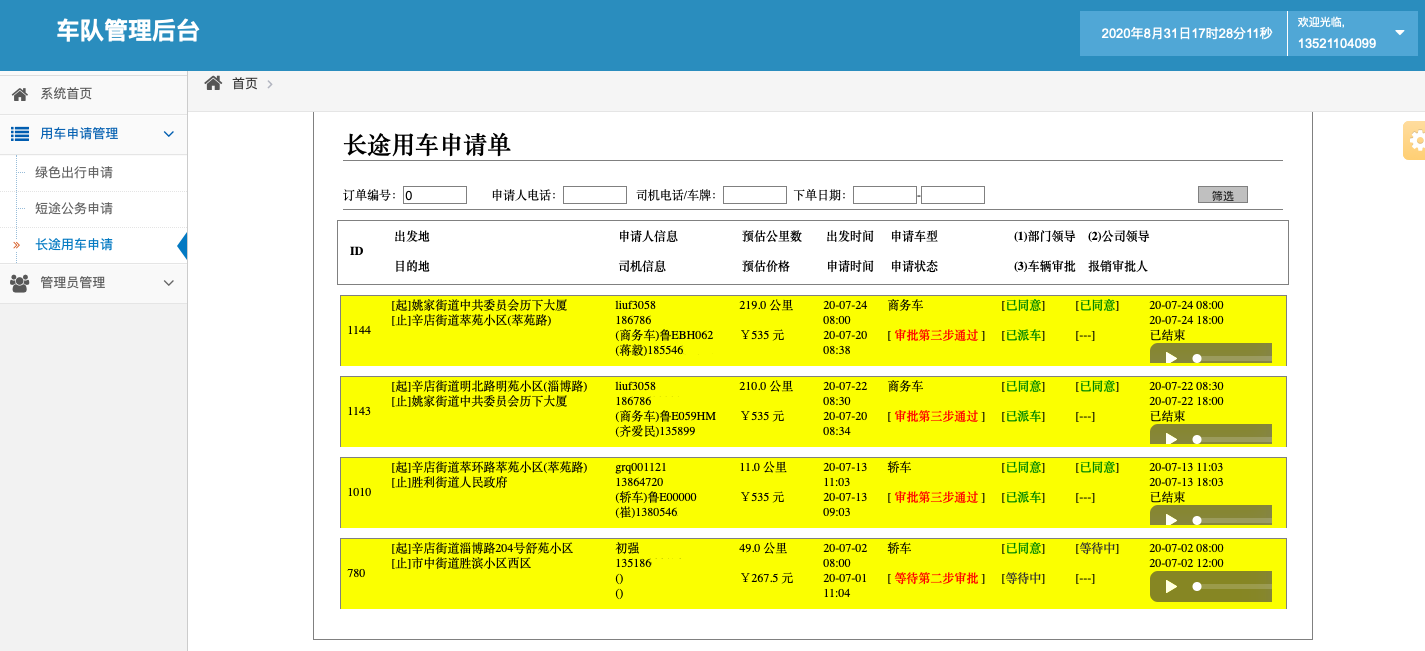Click the home icon beside 系统首页
Viewport: 1425px width, 651px height.
click(20, 94)
